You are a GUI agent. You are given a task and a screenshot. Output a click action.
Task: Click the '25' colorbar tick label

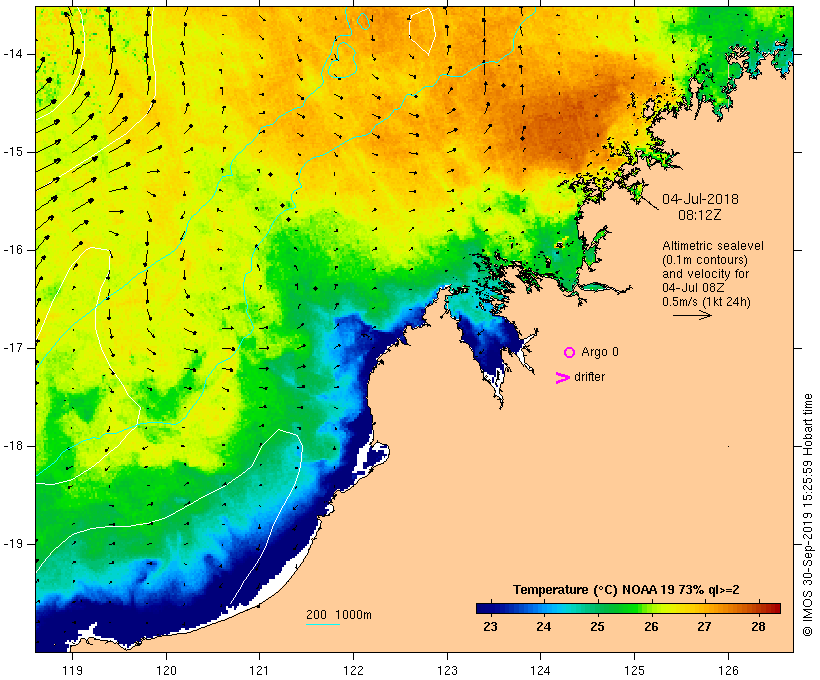(x=597, y=627)
